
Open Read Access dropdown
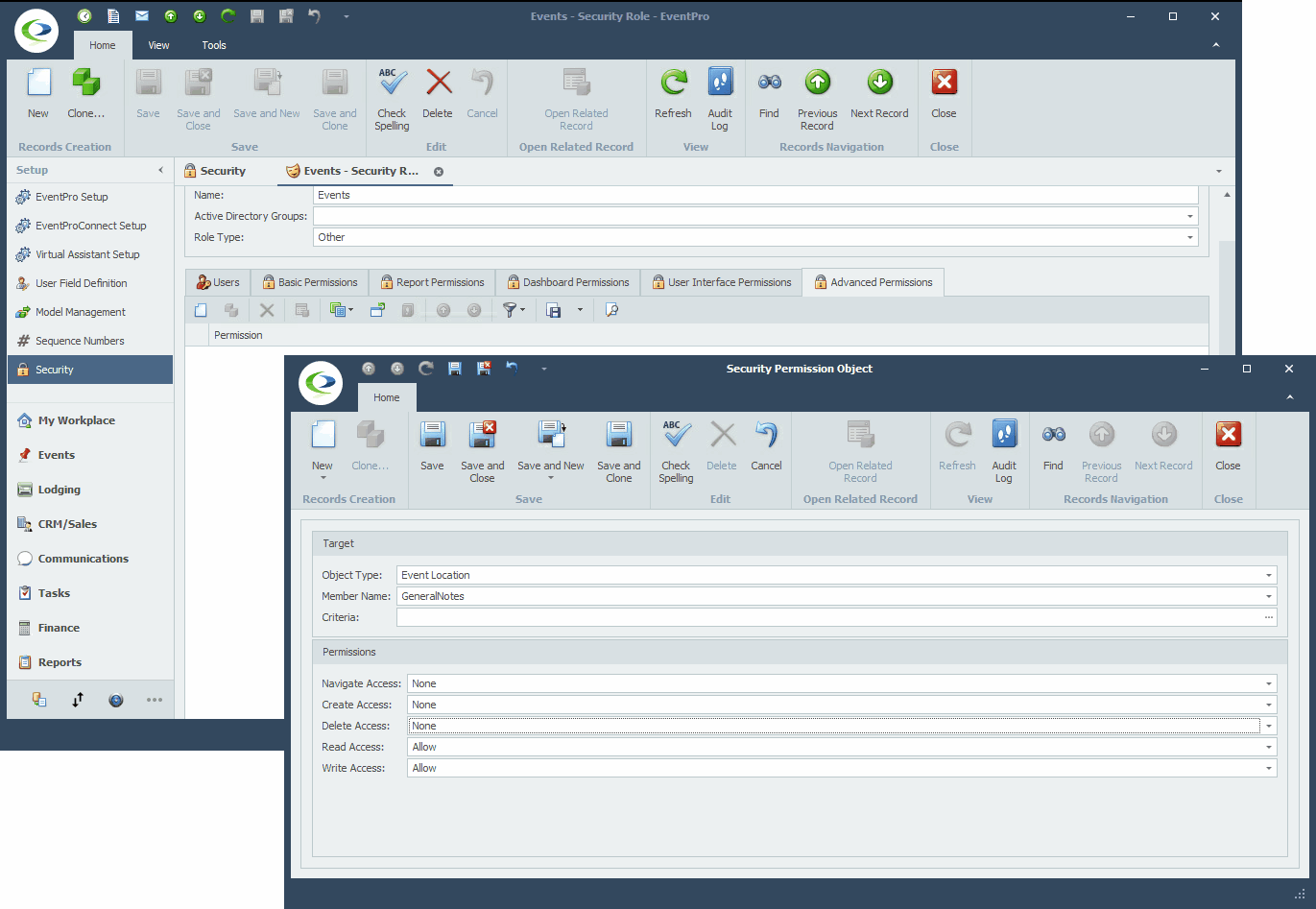(x=1269, y=747)
